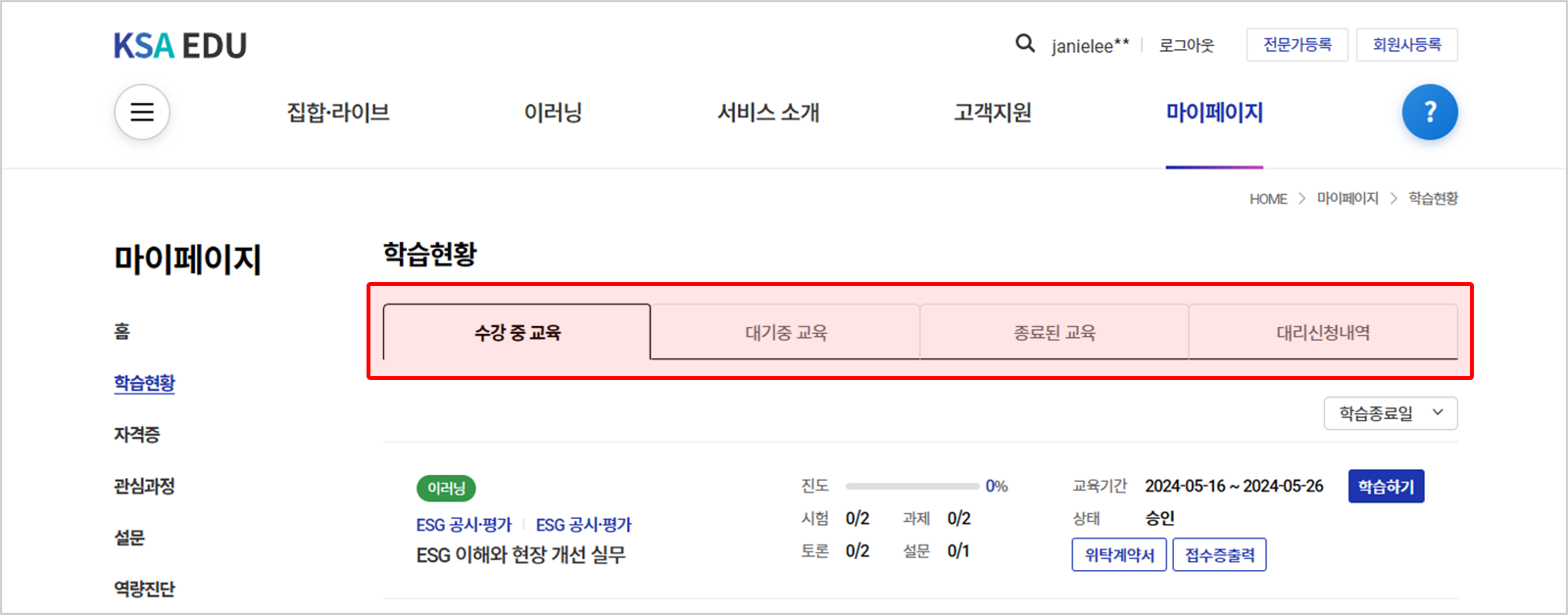Click the 접수증출력 button

pyautogui.click(x=1220, y=554)
